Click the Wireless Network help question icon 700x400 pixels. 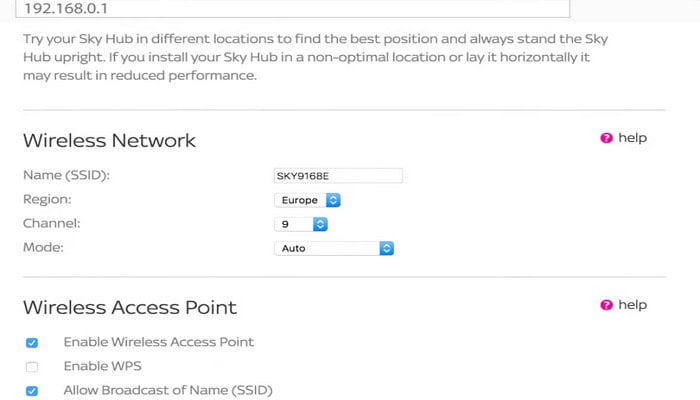pyautogui.click(x=606, y=138)
